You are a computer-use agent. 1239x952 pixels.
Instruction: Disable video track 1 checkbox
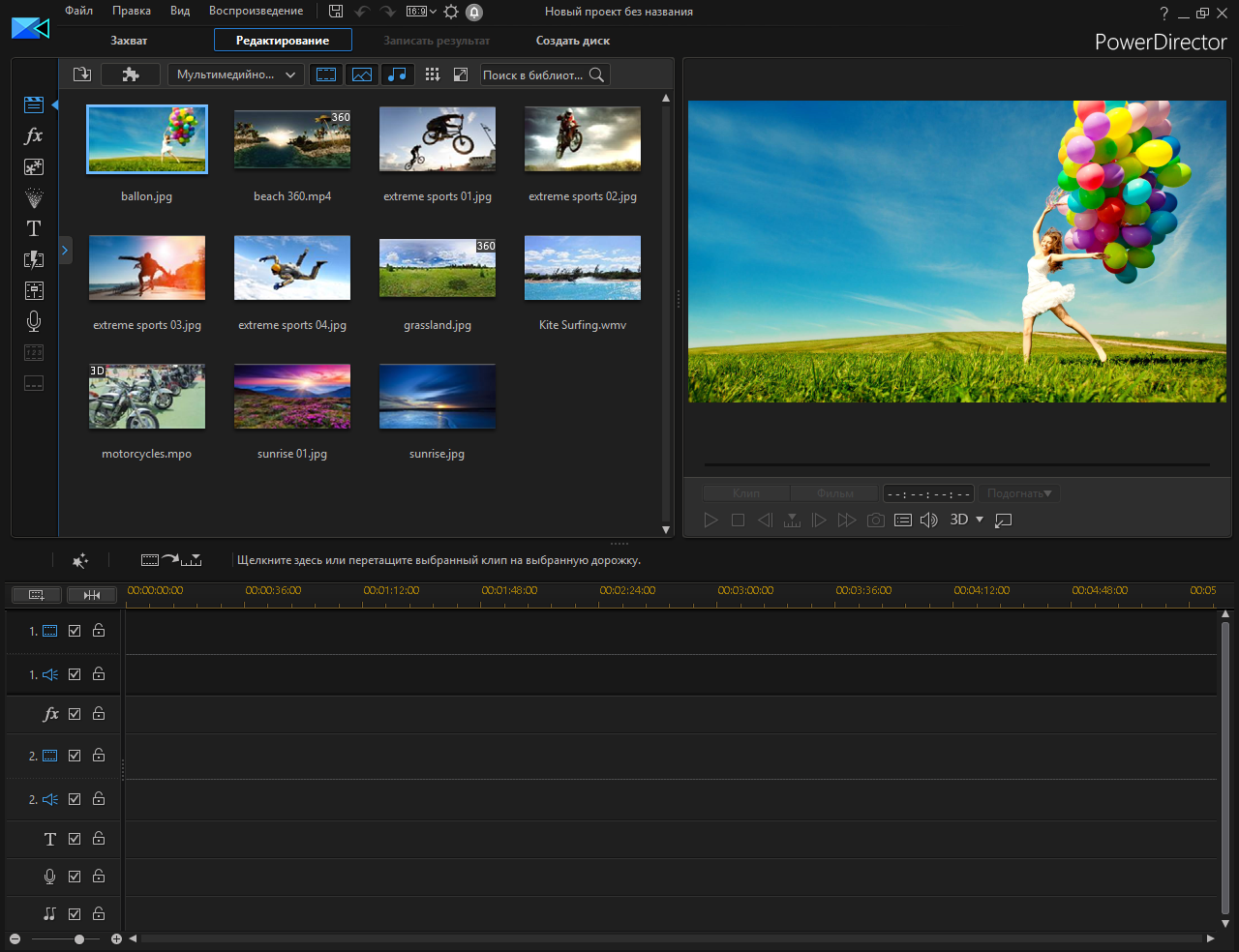coord(75,631)
